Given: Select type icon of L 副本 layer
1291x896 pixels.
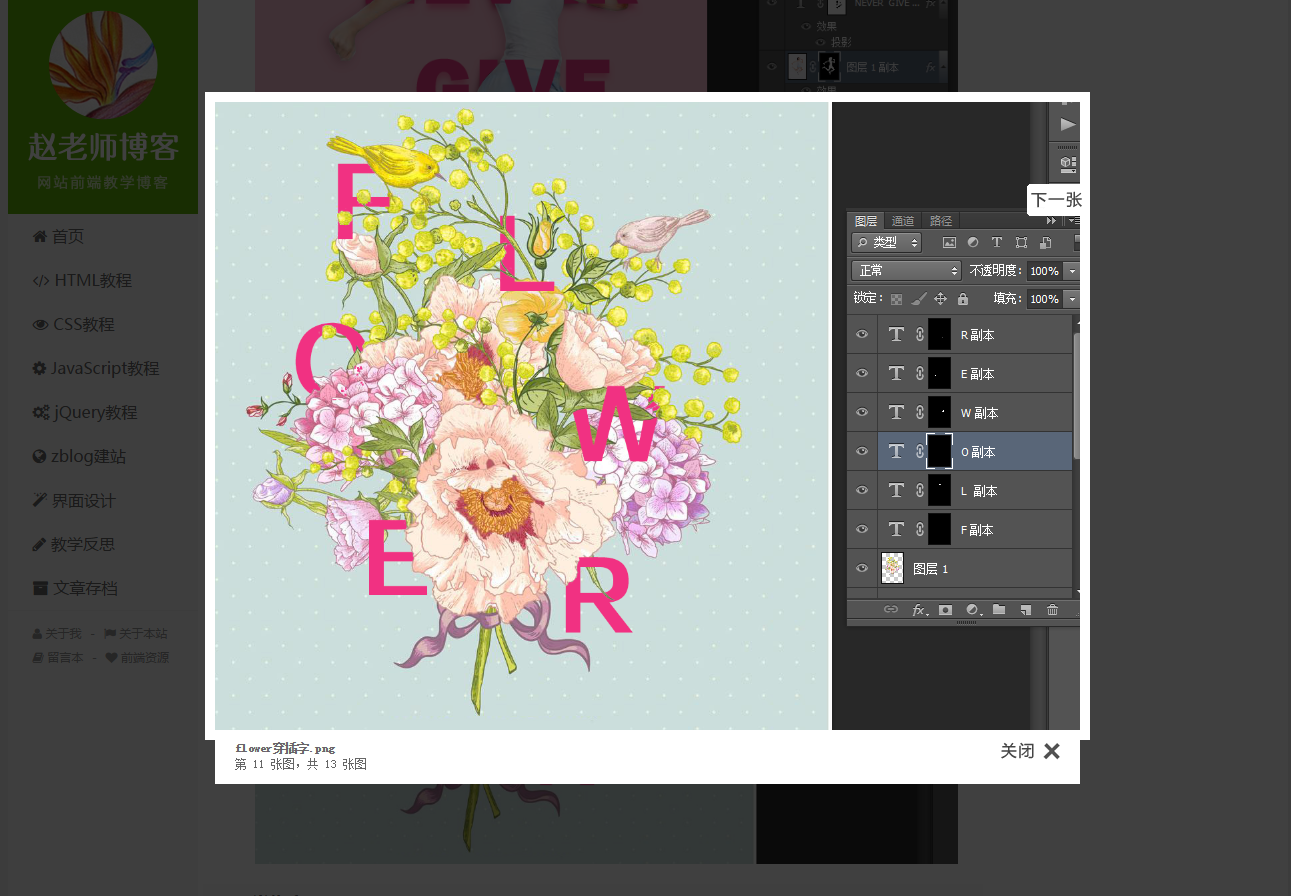Looking at the screenshot, I should pyautogui.click(x=896, y=491).
